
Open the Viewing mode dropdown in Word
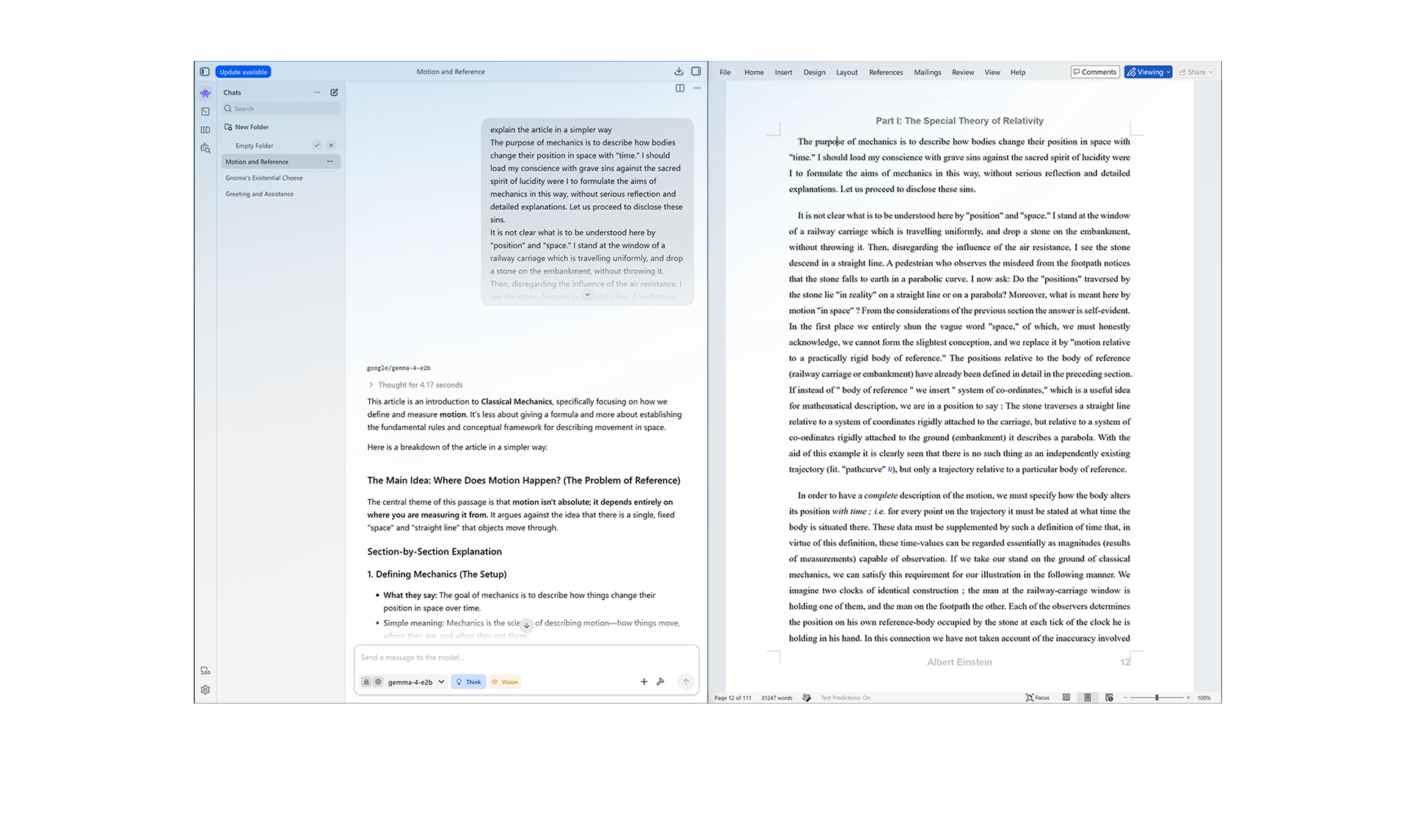pyautogui.click(x=1149, y=72)
